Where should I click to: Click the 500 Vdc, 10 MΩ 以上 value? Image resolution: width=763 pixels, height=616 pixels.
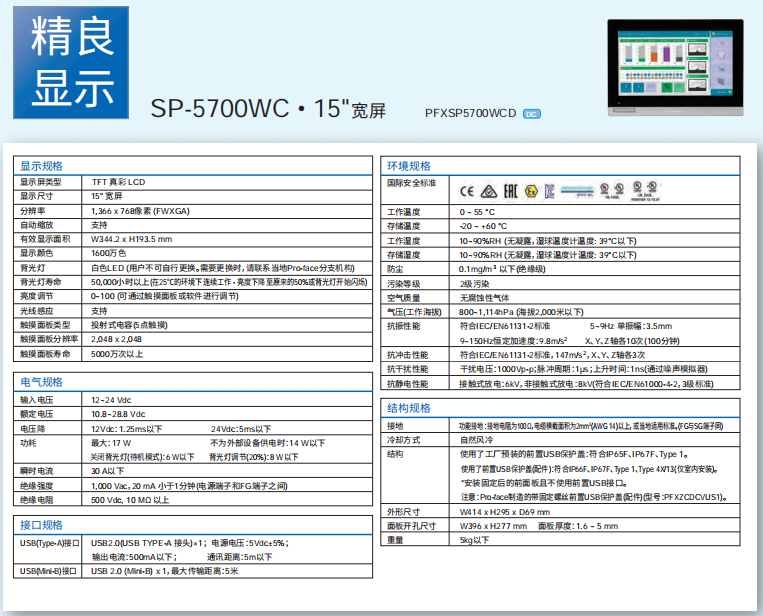(x=130, y=500)
